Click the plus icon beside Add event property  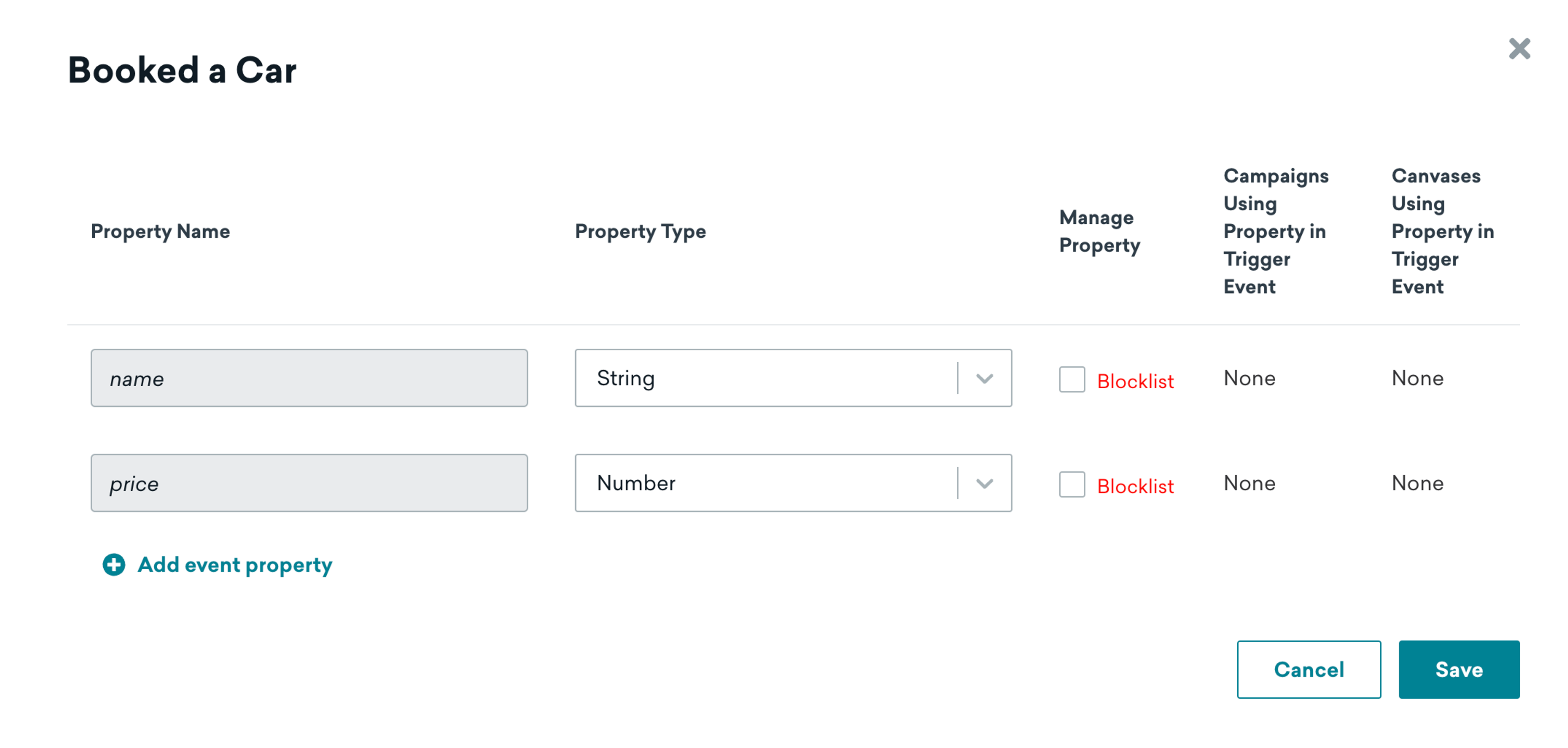114,564
